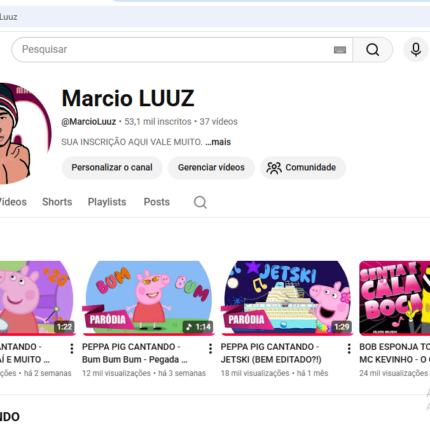Open options menu for JETSKI video
Image resolution: width=430 pixels, height=430 pixels.
[x=349, y=348]
